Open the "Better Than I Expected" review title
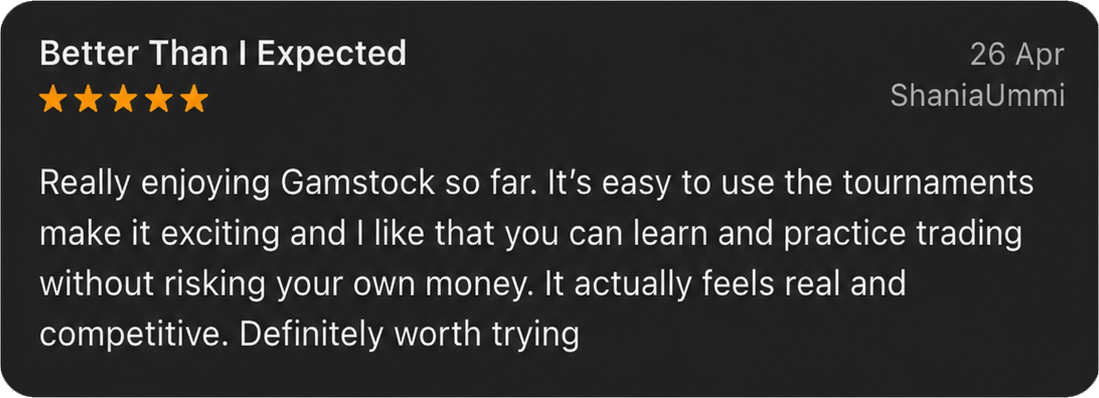 (223, 54)
